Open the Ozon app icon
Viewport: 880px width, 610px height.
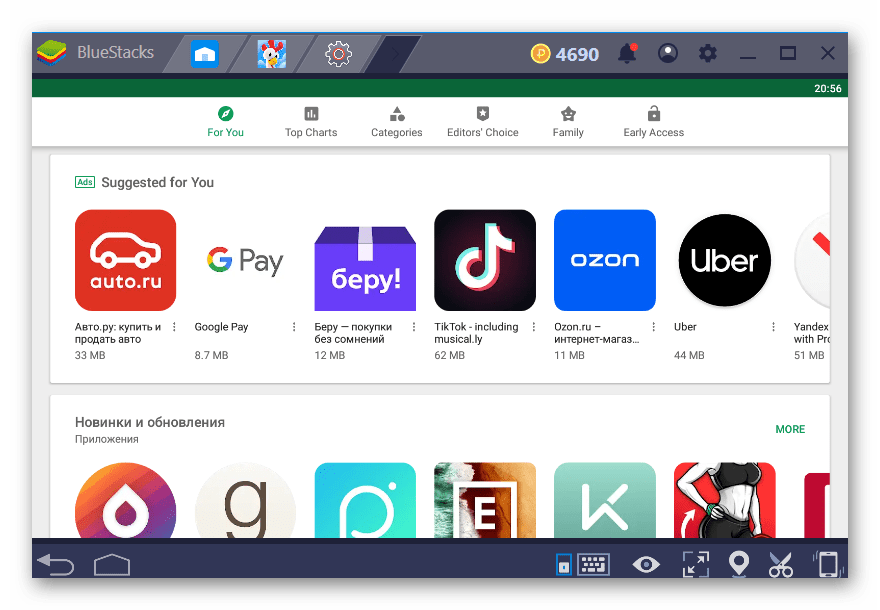(x=605, y=260)
